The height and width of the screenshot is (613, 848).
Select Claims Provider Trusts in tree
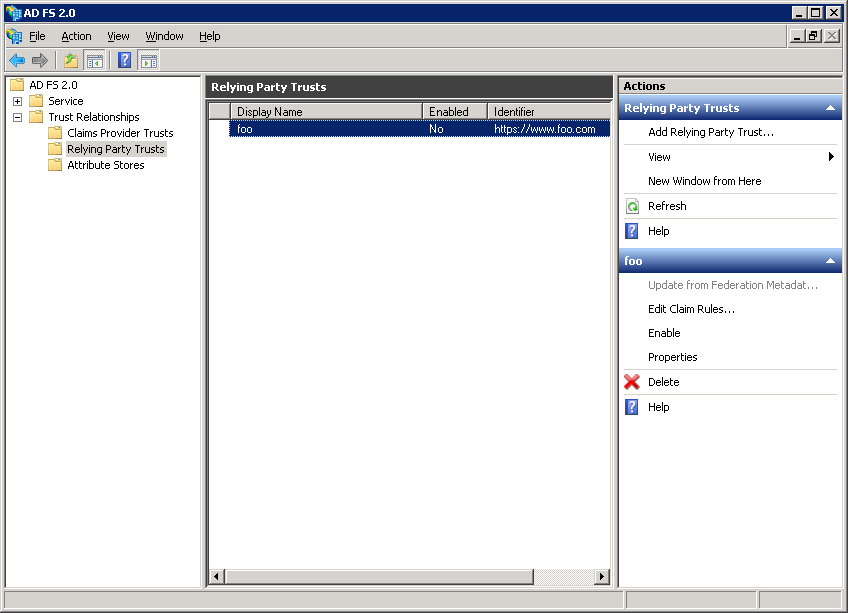pos(120,133)
